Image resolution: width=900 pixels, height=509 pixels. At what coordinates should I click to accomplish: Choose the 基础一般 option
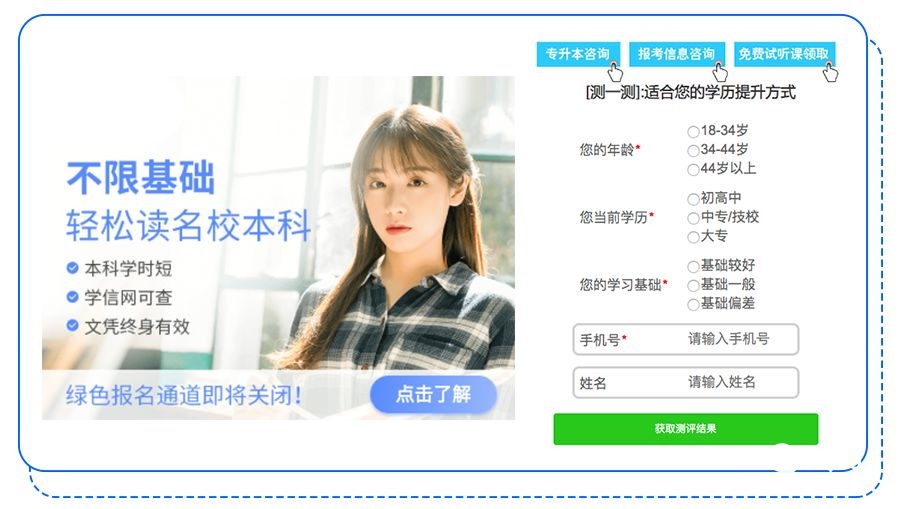coord(693,285)
